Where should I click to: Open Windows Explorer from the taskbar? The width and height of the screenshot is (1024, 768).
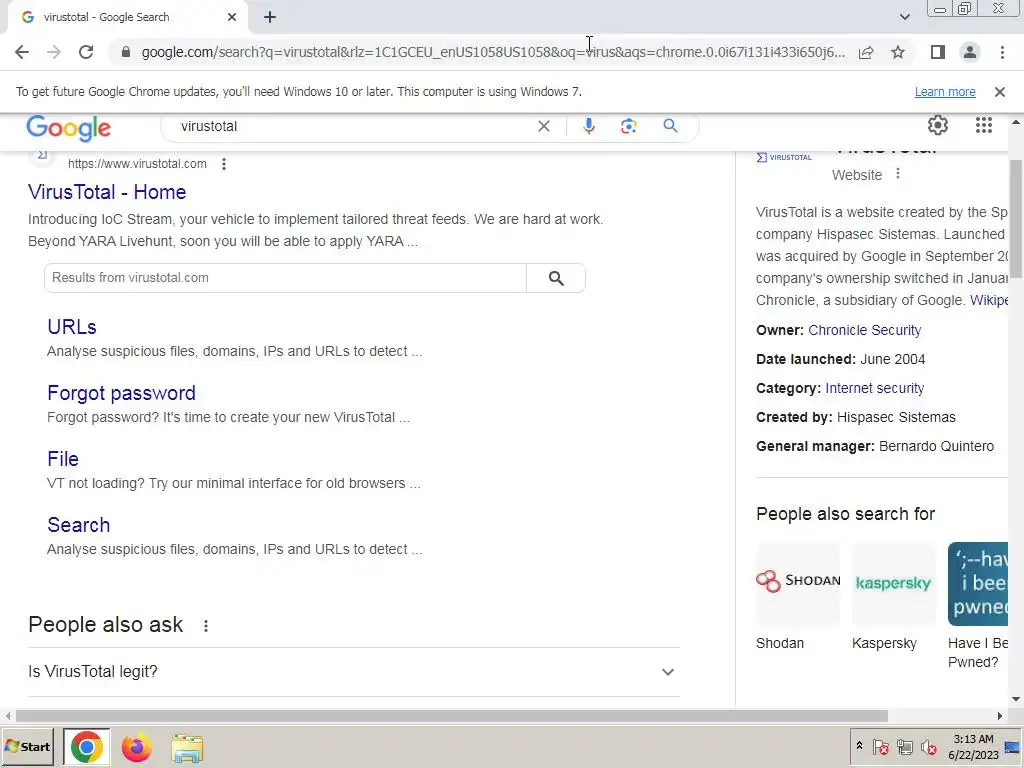(x=187, y=747)
